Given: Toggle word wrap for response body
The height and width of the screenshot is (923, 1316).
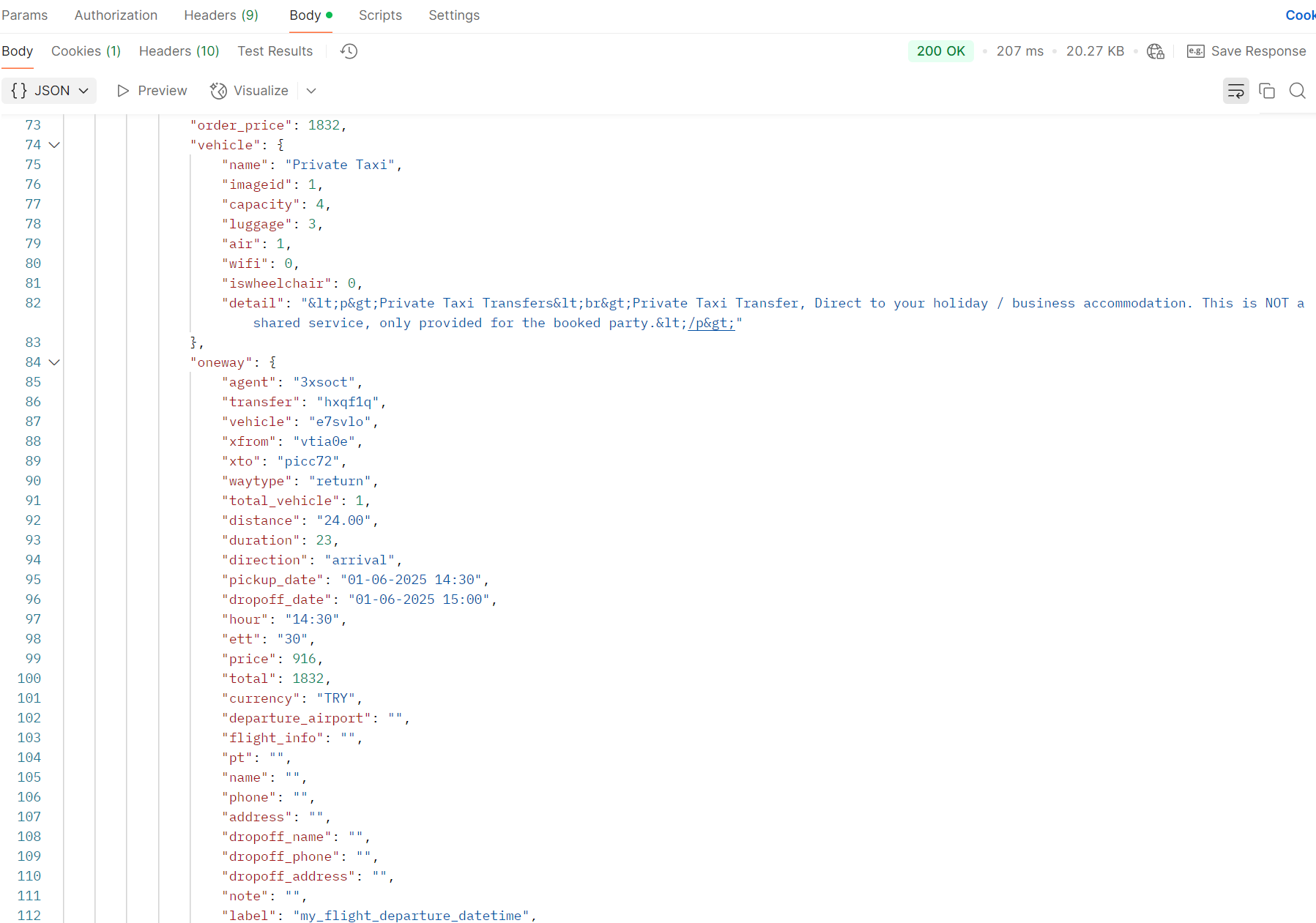Looking at the screenshot, I should (x=1235, y=91).
